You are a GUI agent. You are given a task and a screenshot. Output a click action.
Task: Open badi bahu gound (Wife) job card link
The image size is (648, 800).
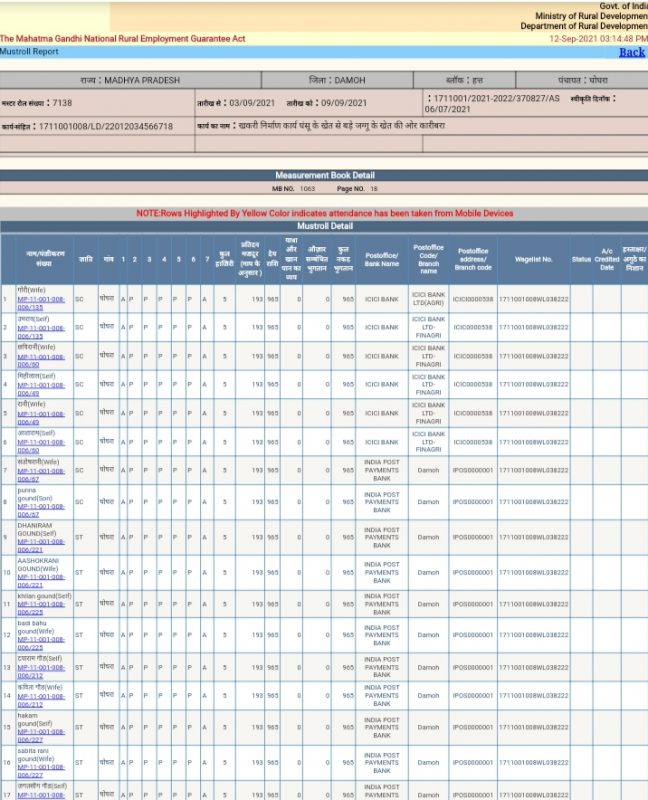pos(41,643)
